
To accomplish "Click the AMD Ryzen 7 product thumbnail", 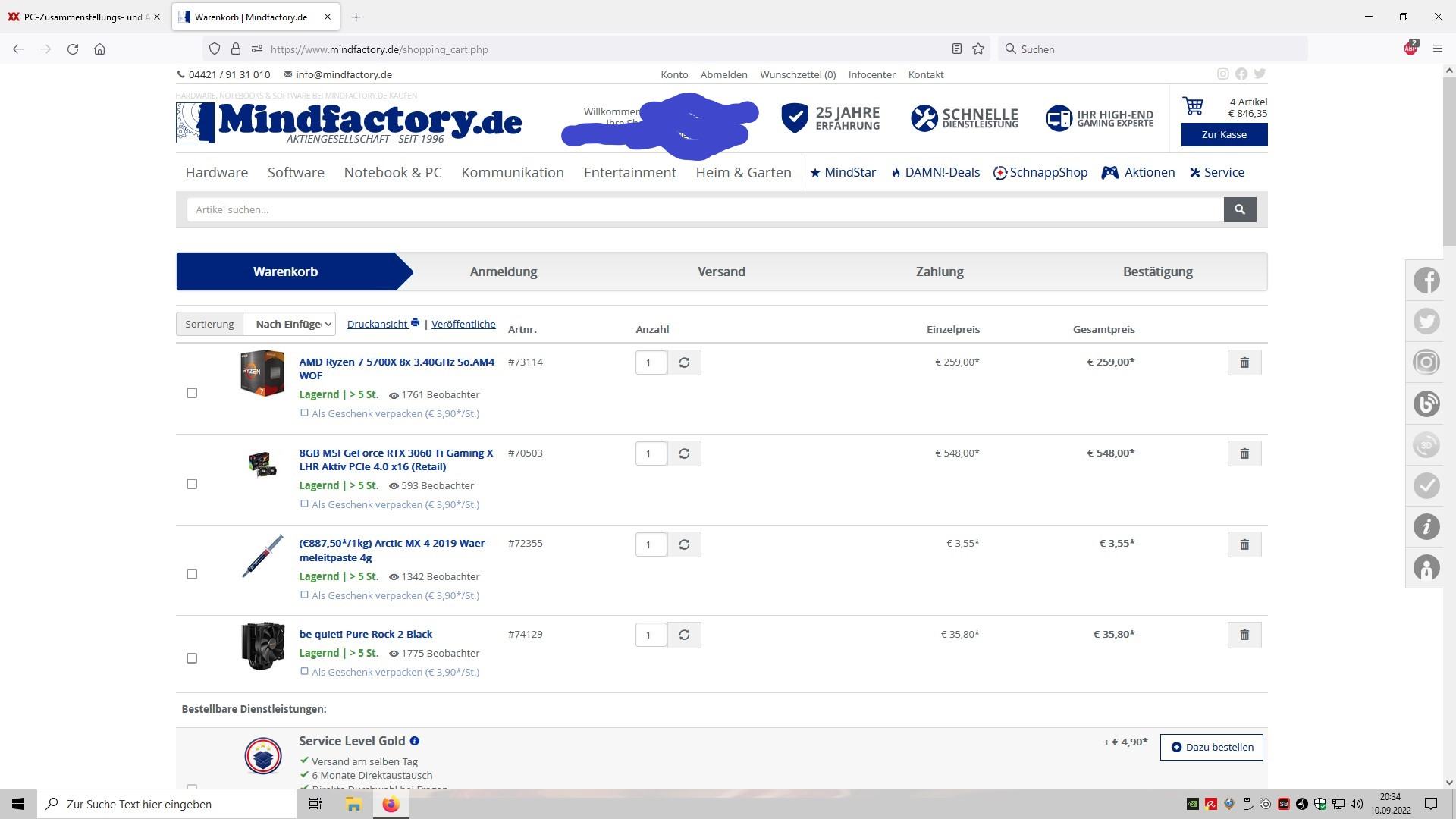I will coord(262,372).
